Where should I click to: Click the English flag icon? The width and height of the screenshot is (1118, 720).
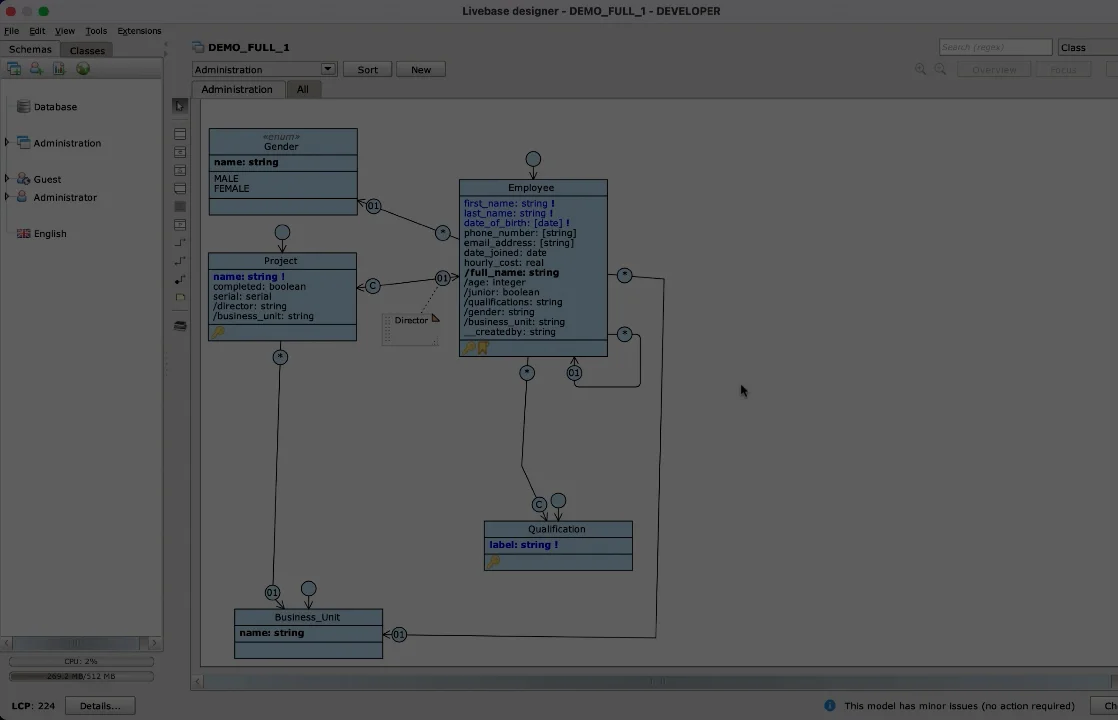tap(24, 233)
